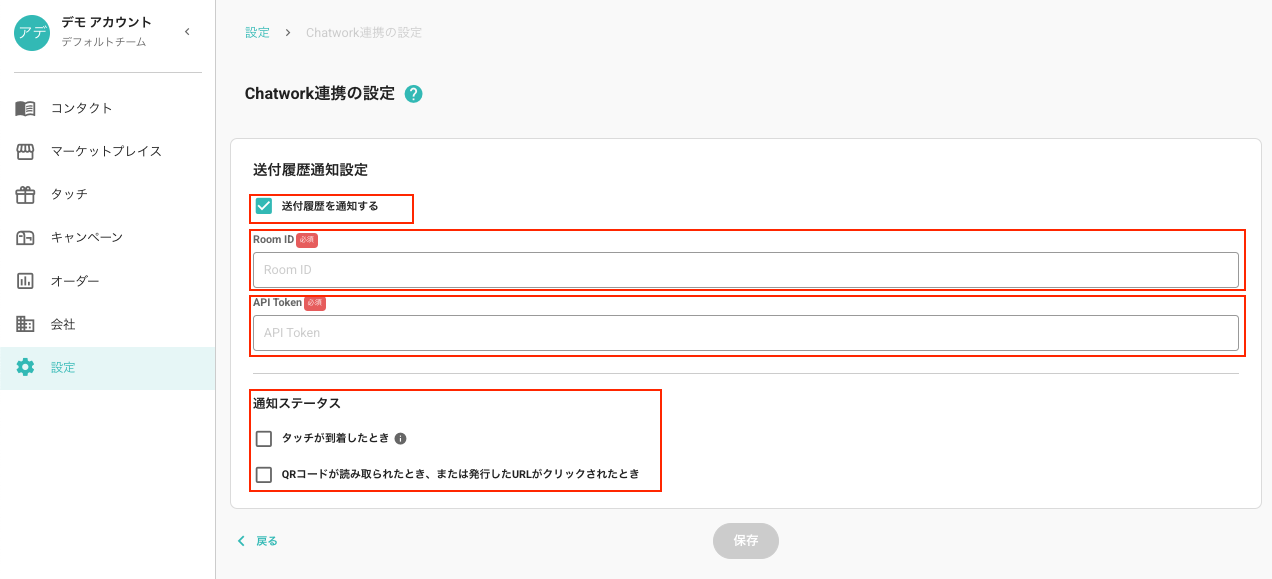1272x579 pixels.
Task: Click the Order chart icon
Action: (x=25, y=281)
